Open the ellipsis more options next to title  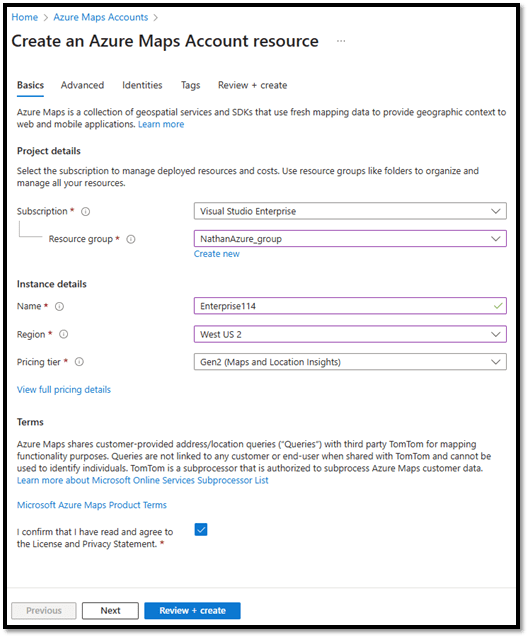click(x=341, y=41)
